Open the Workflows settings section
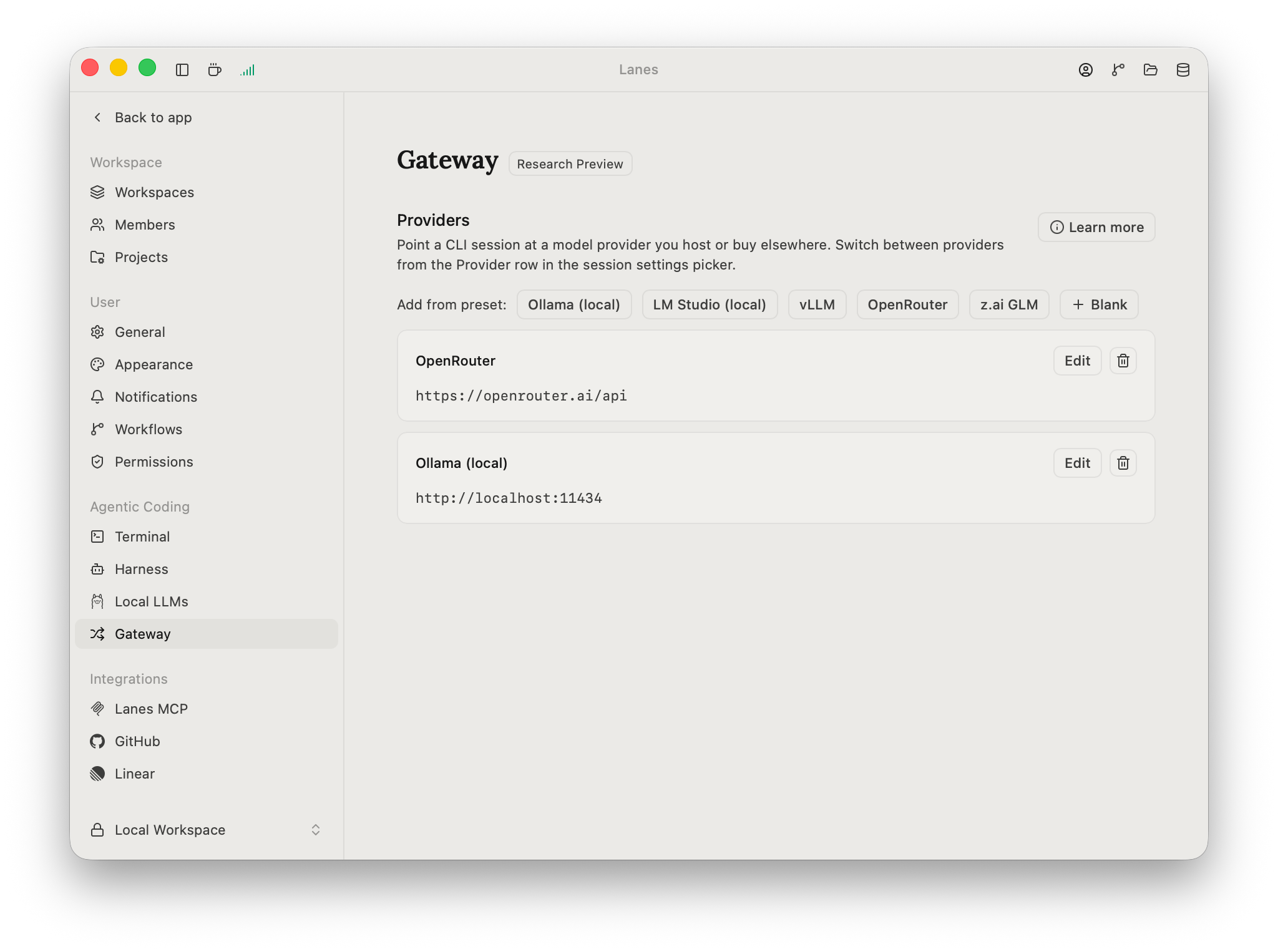1278x952 pixels. click(207, 429)
